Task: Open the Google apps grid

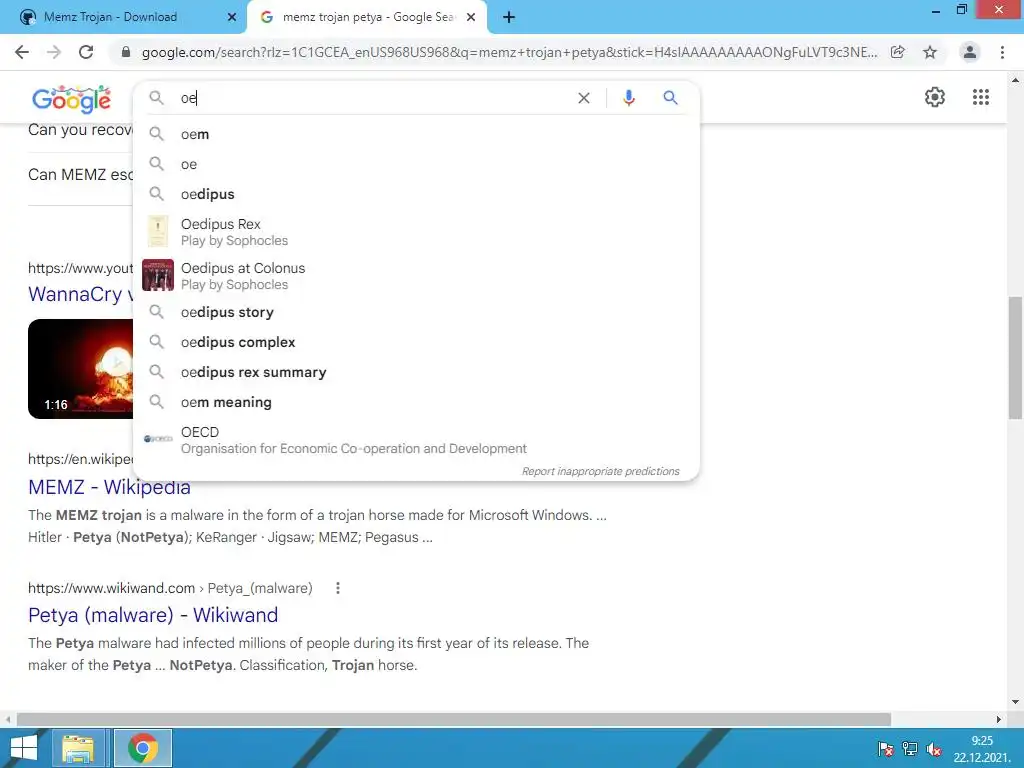Action: pyautogui.click(x=980, y=97)
